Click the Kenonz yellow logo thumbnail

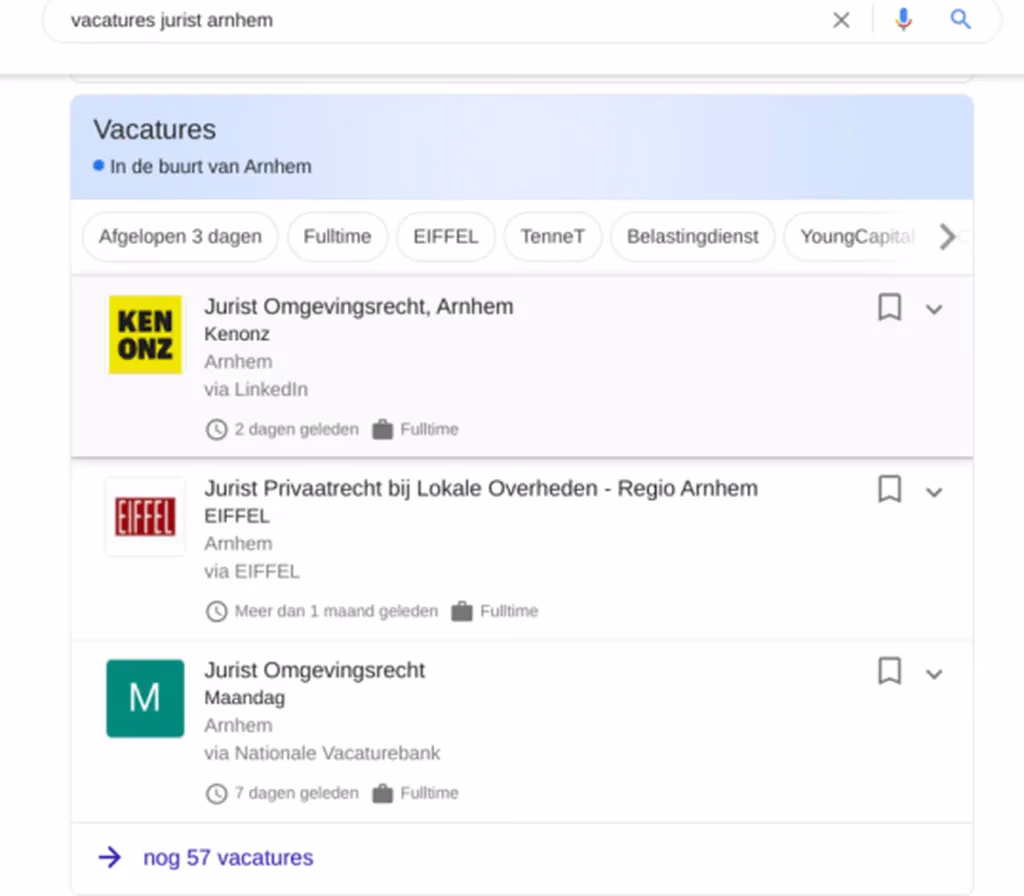[x=145, y=335]
